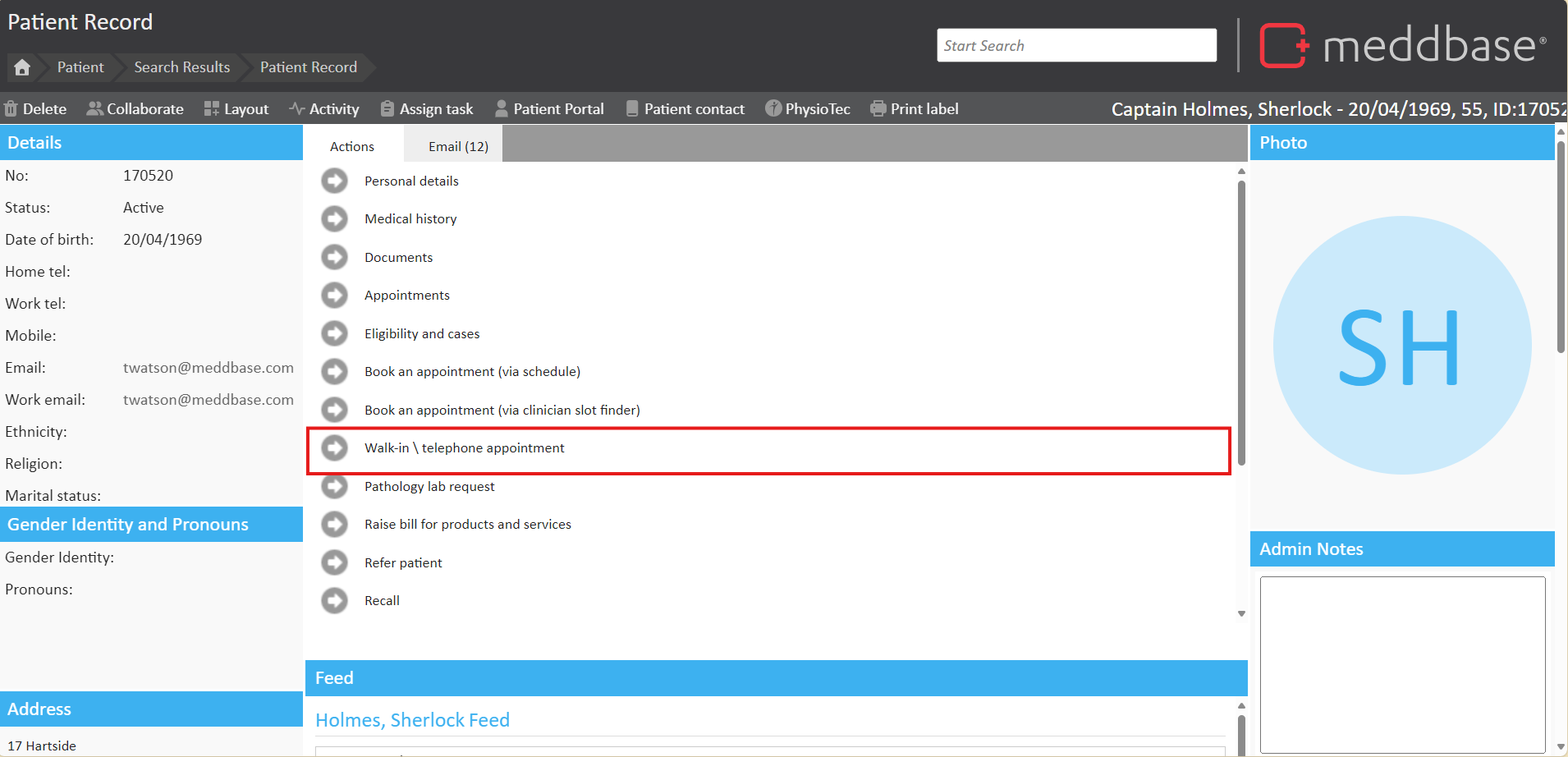The width and height of the screenshot is (1568, 757).
Task: Open the Patient Portal
Action: [549, 109]
